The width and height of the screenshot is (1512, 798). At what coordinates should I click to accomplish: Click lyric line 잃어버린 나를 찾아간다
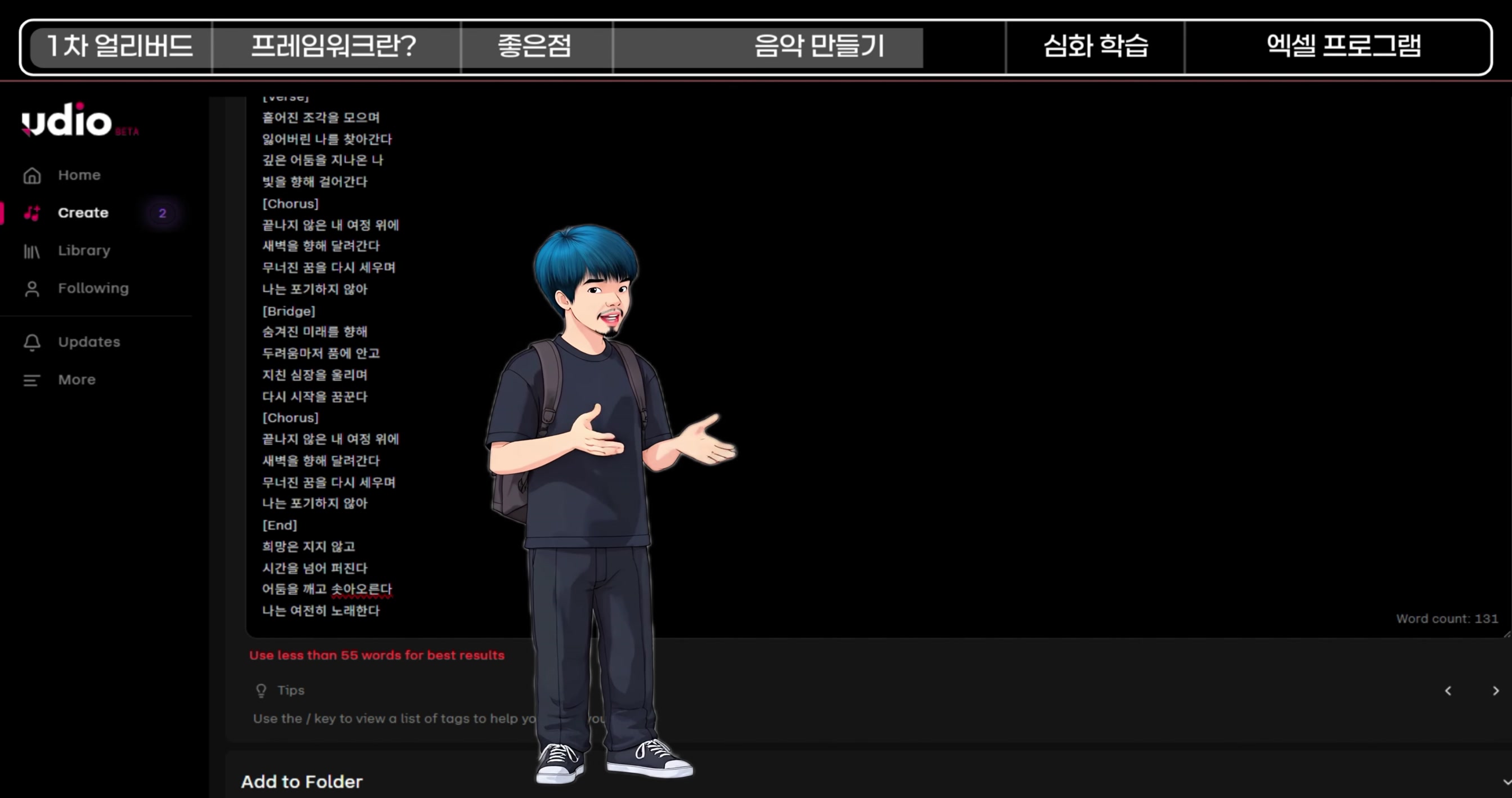click(327, 139)
